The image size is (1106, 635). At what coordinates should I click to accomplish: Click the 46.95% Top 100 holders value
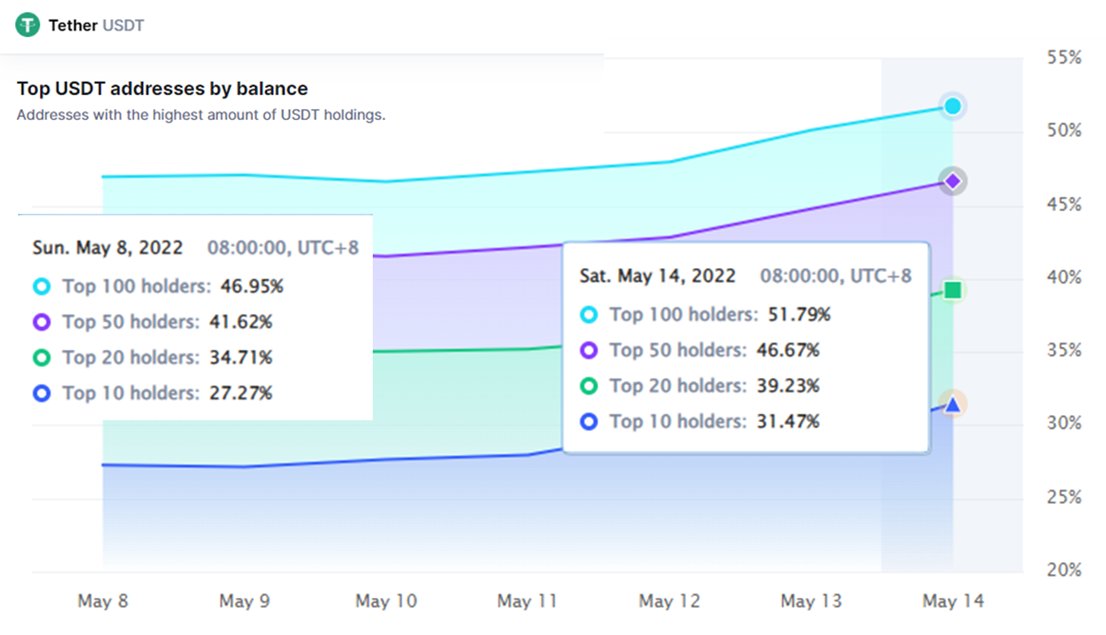point(252,286)
